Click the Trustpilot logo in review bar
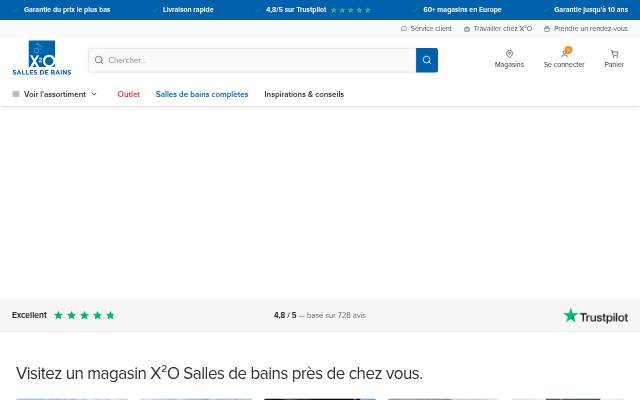Viewport: 640px width, 400px height. click(596, 316)
